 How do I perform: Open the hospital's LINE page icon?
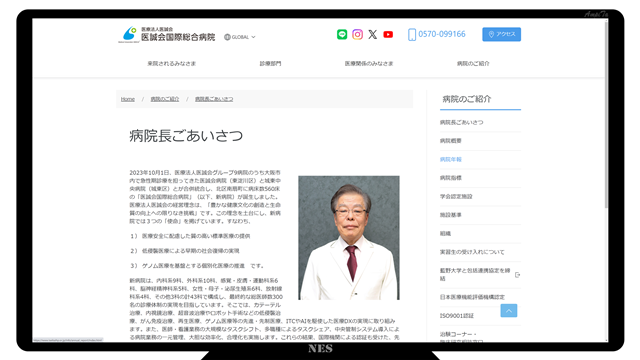342,34
